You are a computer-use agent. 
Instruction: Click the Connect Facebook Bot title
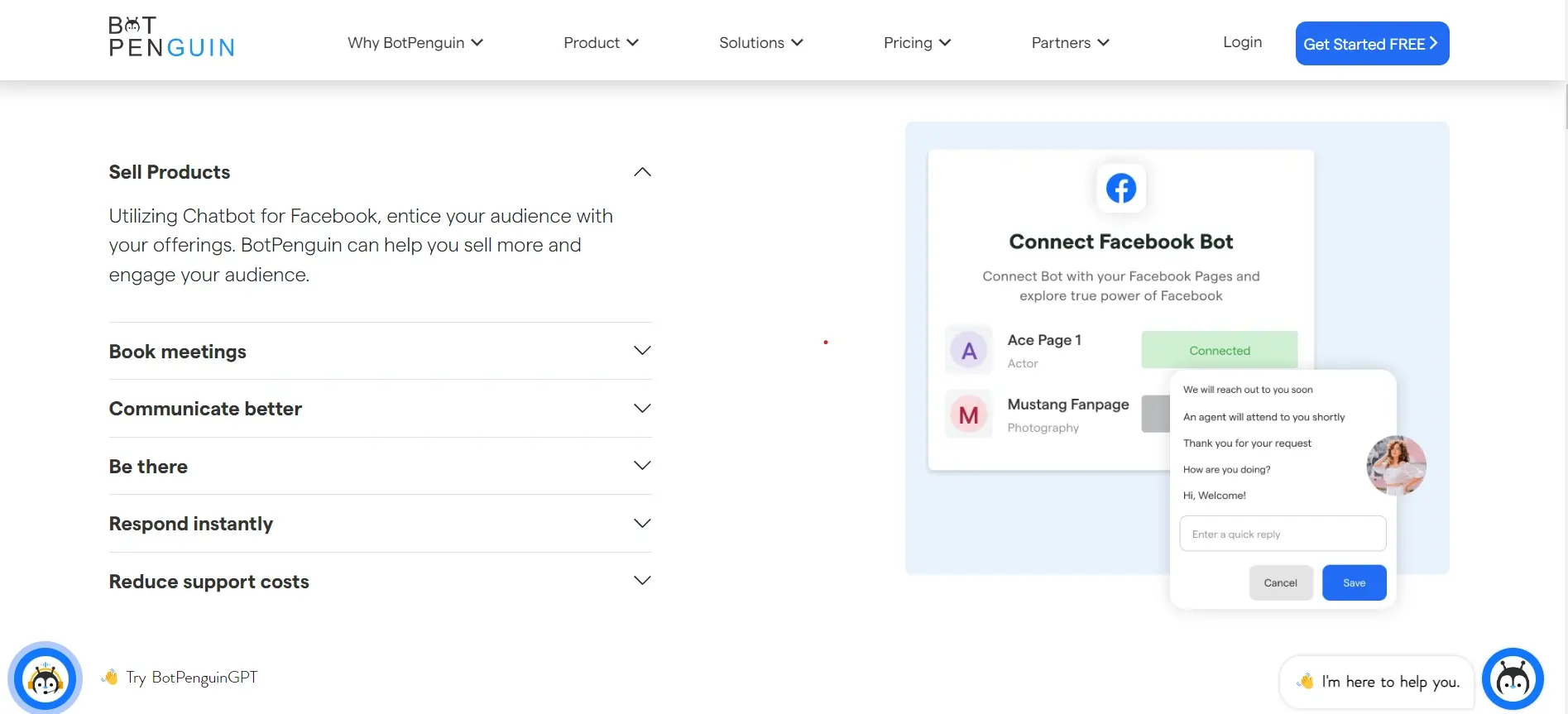coord(1121,242)
